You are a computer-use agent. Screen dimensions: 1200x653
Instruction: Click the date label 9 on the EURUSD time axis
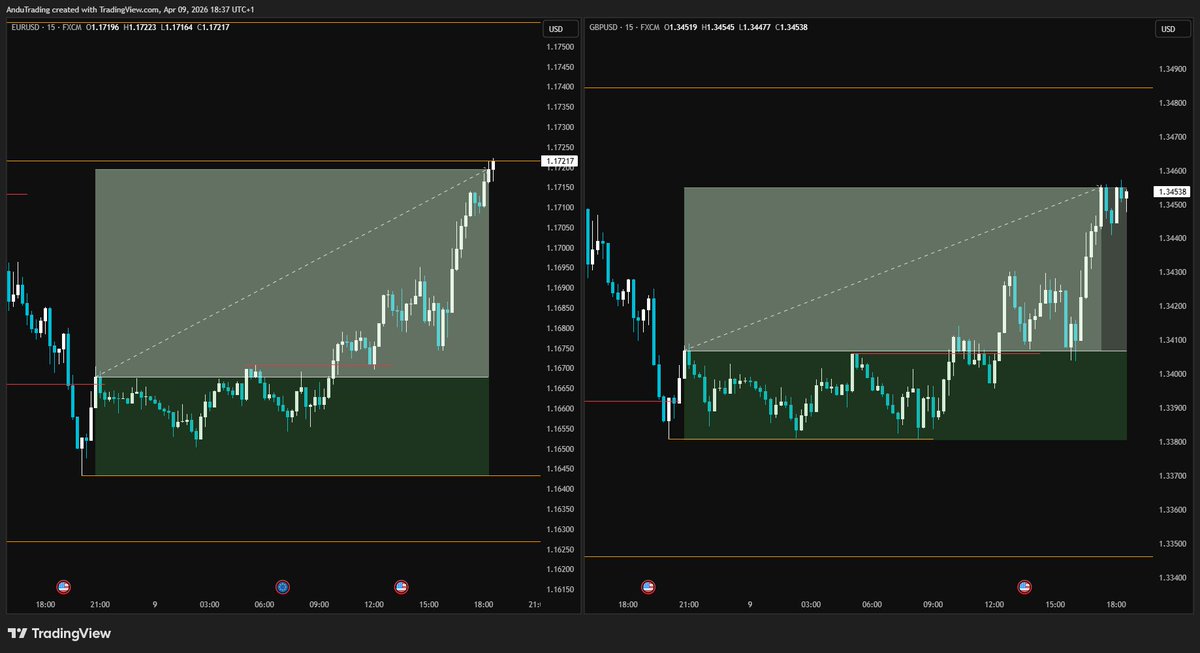(x=155, y=605)
